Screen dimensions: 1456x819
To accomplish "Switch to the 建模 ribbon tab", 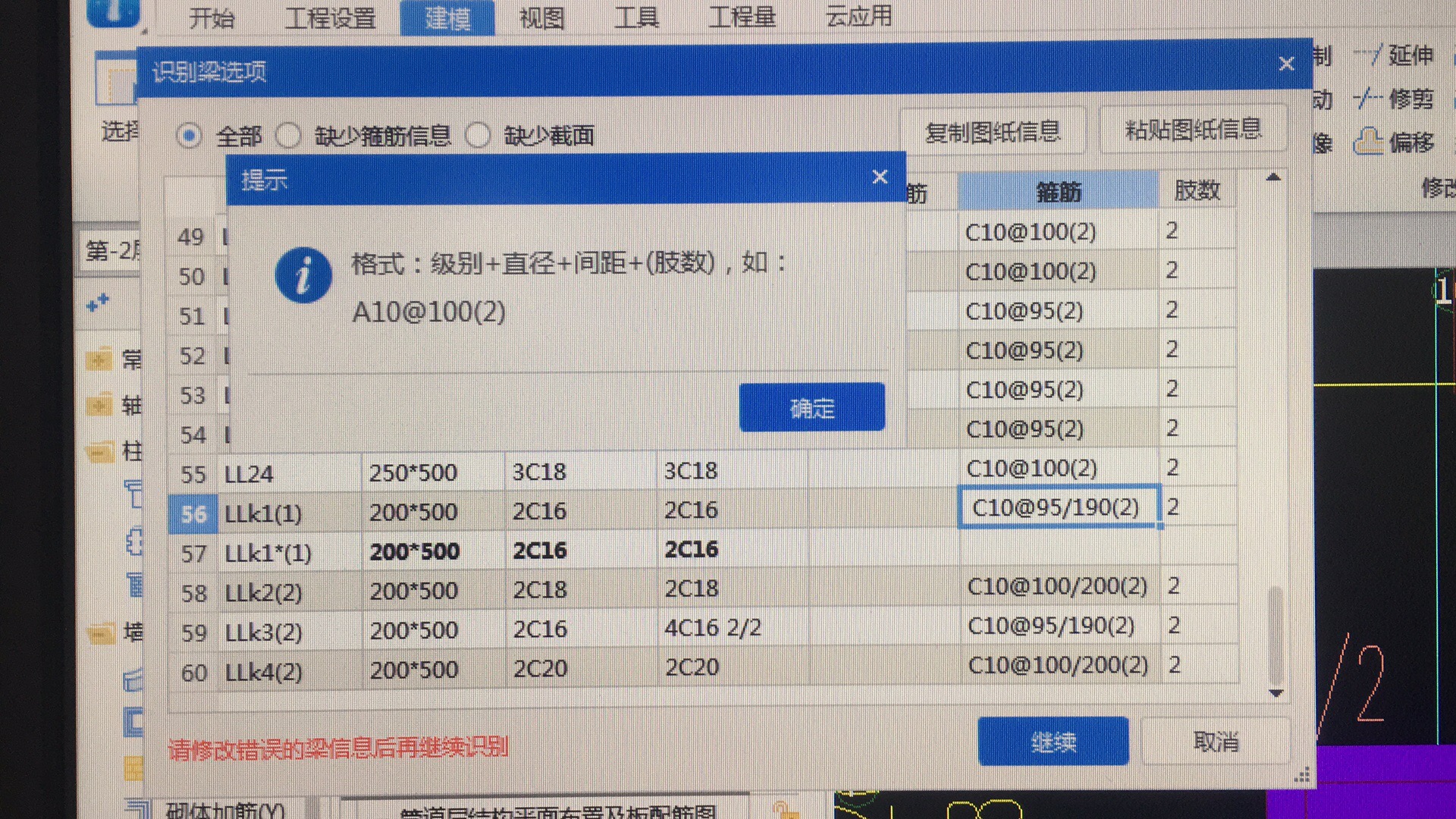I will click(x=447, y=17).
